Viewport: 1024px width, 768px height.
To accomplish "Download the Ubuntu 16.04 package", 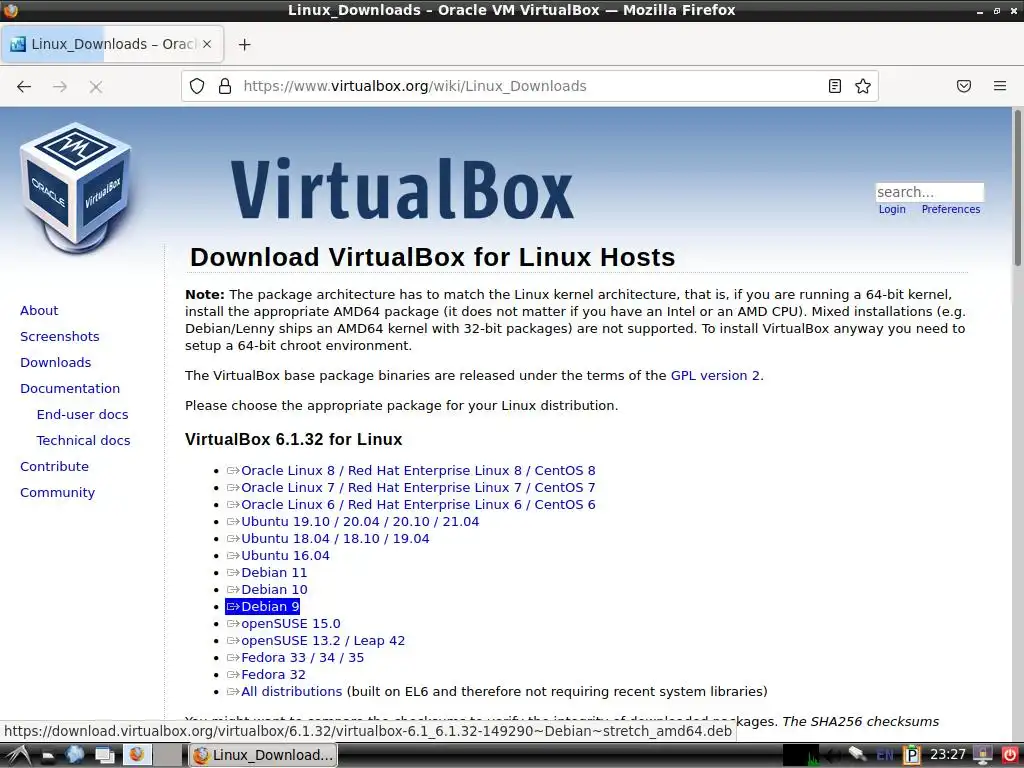I will 278,555.
